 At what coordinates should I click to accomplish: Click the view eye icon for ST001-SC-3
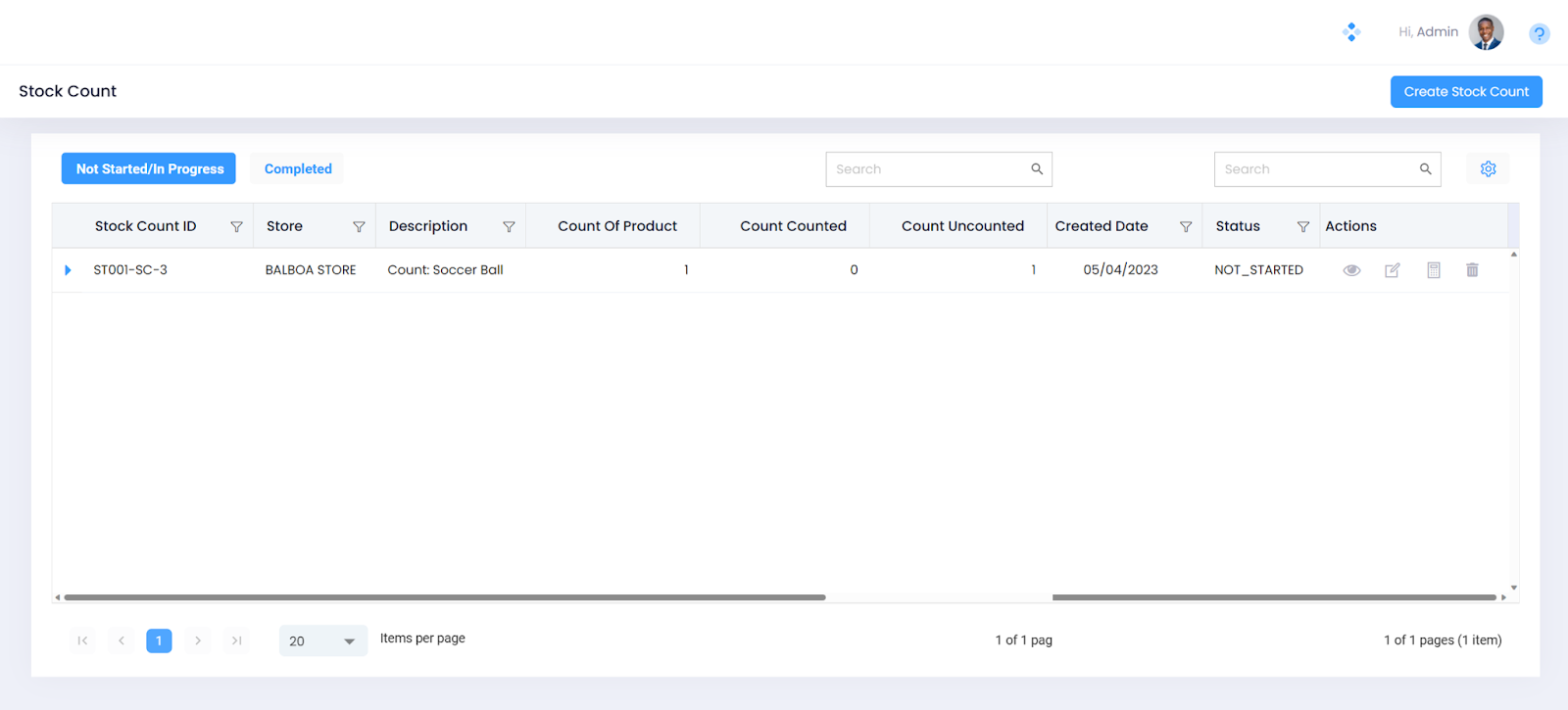tap(1351, 270)
